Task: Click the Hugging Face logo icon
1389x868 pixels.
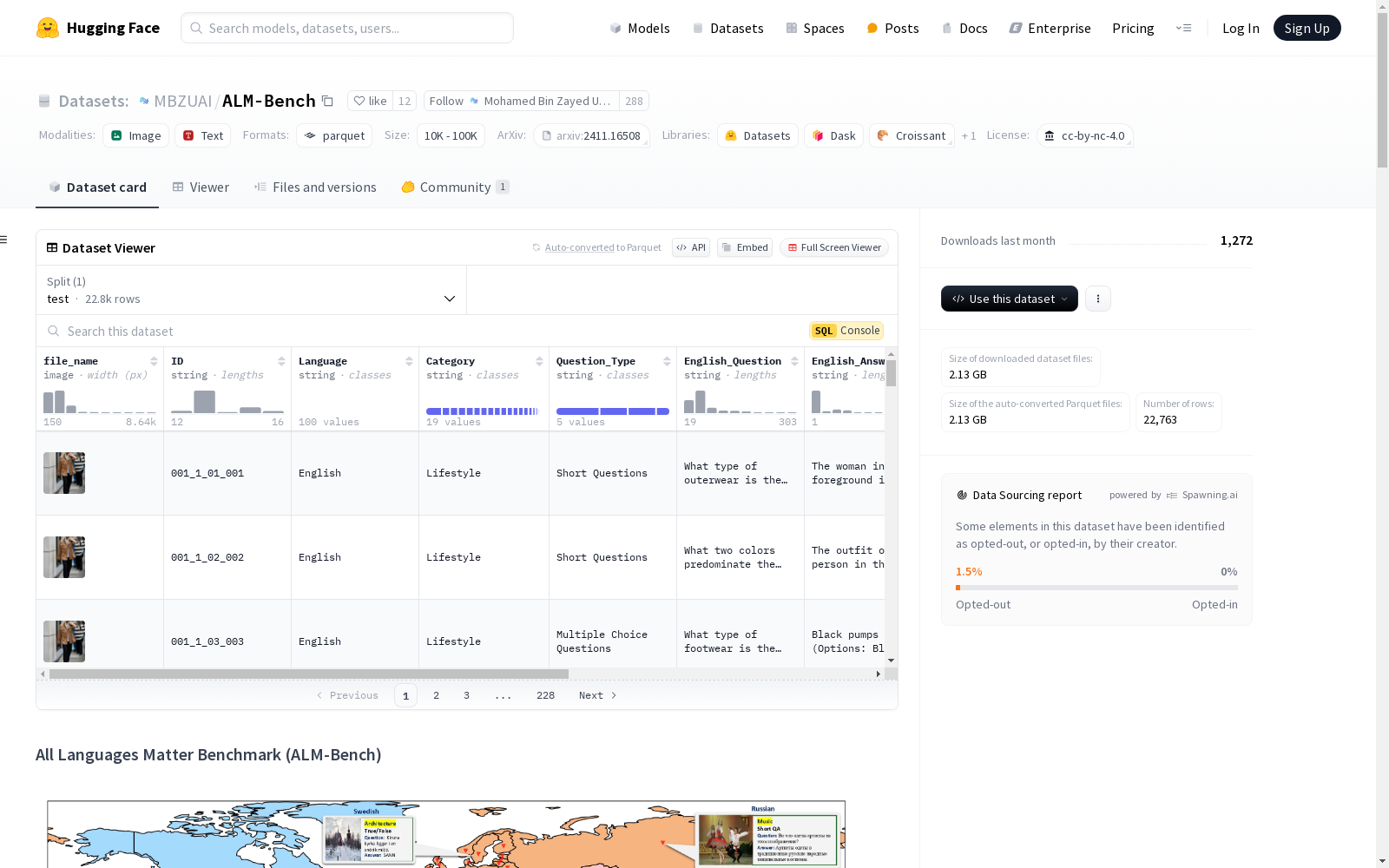Action: click(x=48, y=28)
